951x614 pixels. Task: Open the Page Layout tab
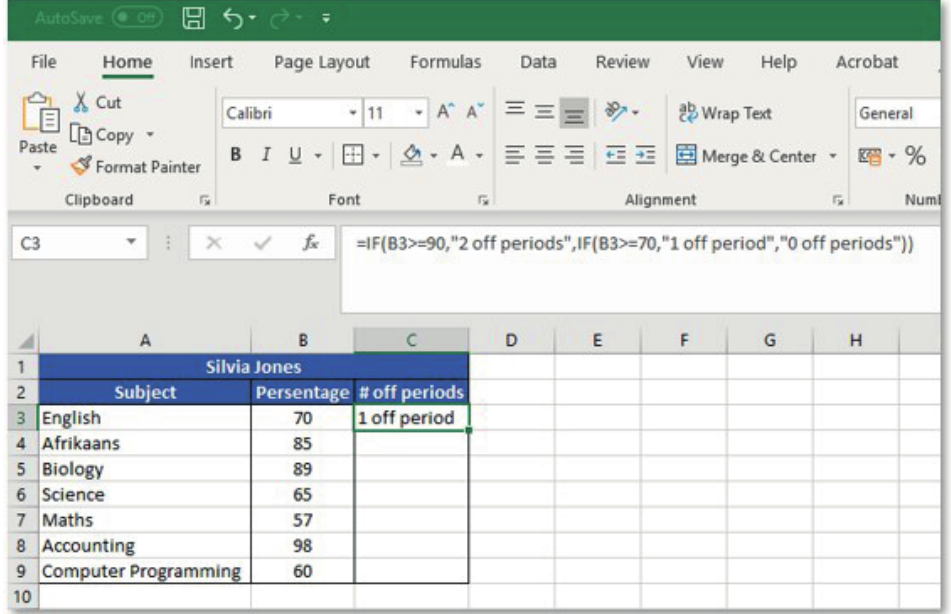click(321, 62)
